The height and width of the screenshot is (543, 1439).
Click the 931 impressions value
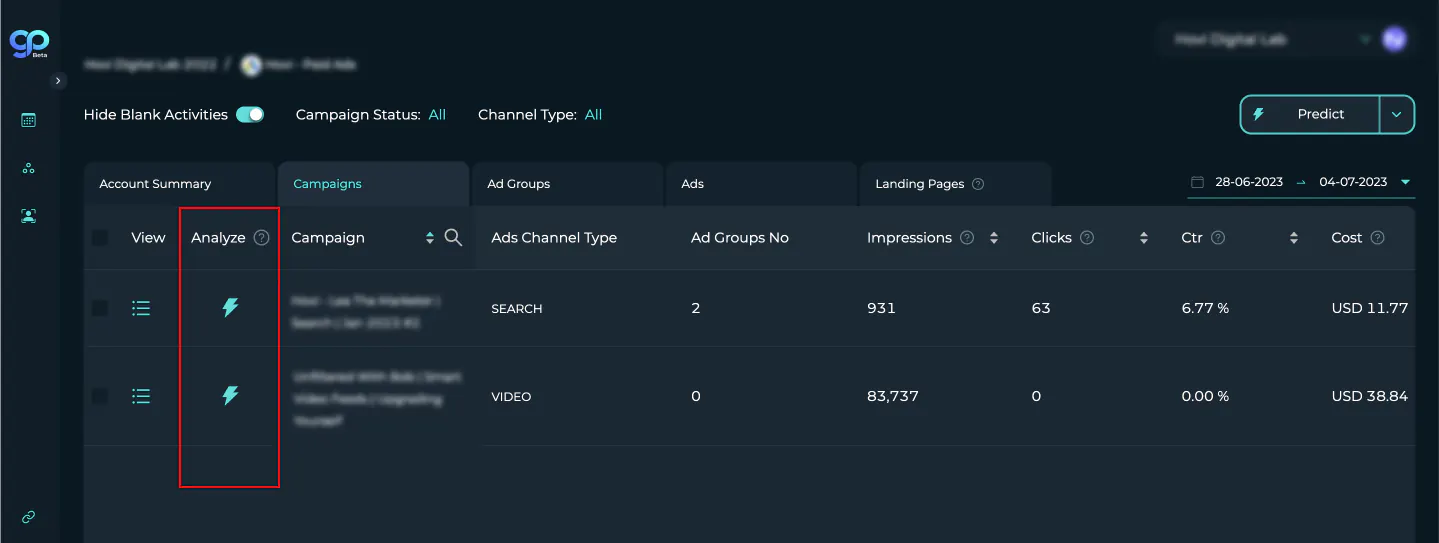(881, 308)
